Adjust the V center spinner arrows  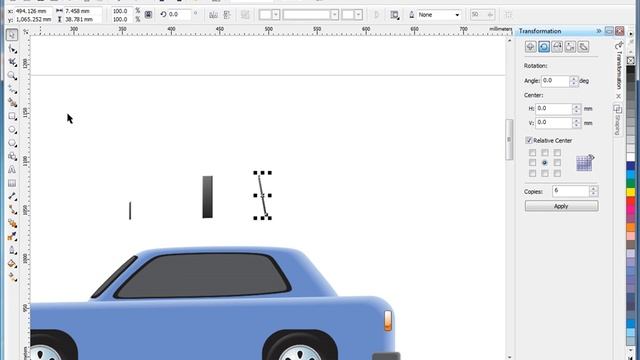[x=576, y=123]
